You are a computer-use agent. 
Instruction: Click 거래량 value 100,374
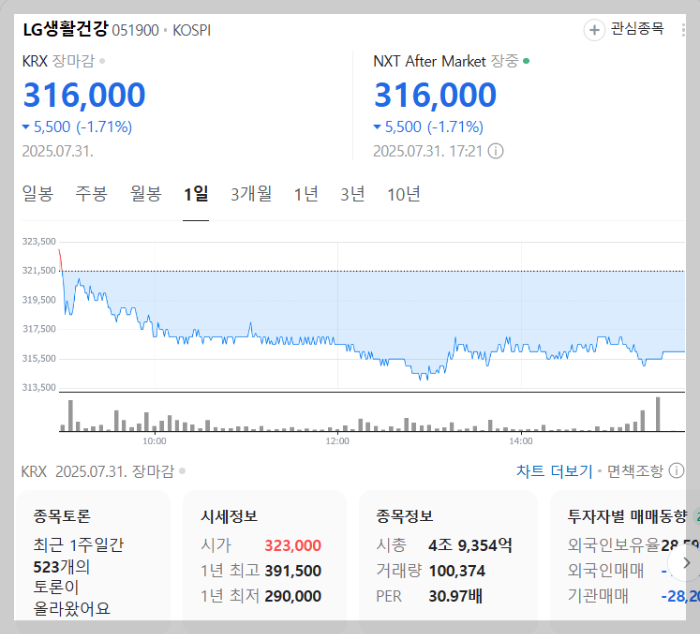457,571
